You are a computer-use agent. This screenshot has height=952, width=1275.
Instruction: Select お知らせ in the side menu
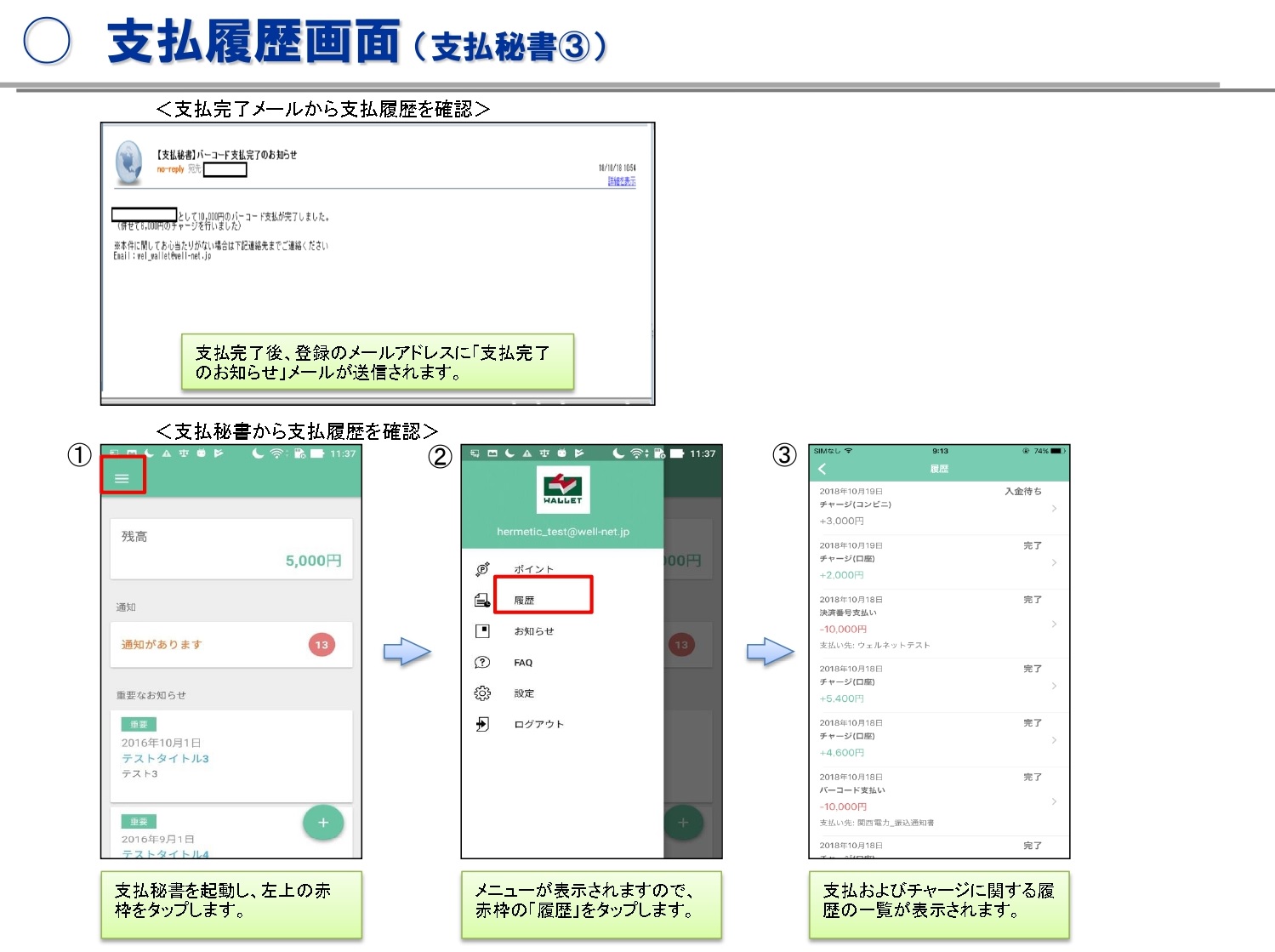pyautogui.click(x=533, y=631)
